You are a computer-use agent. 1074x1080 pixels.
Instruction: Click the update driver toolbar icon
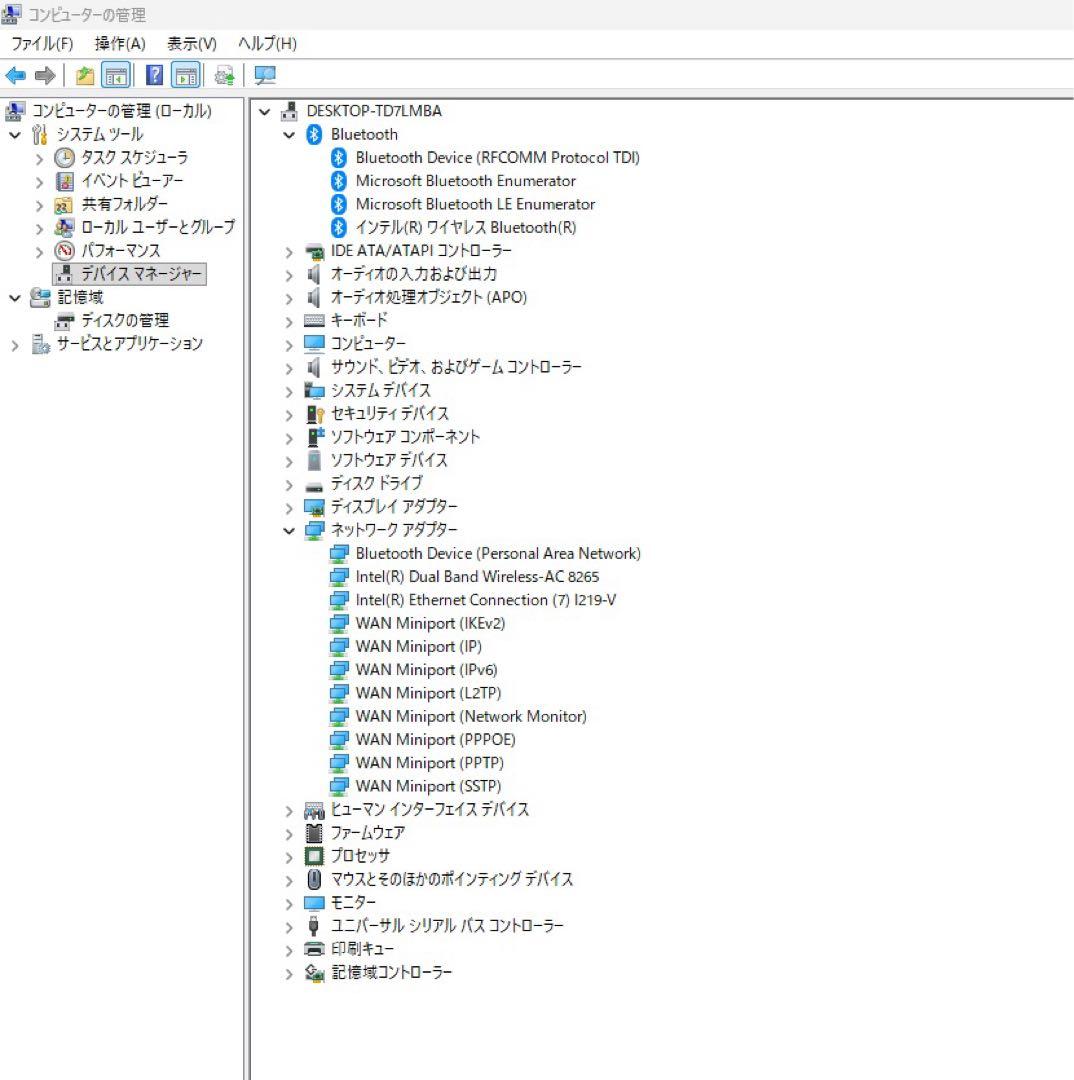225,75
